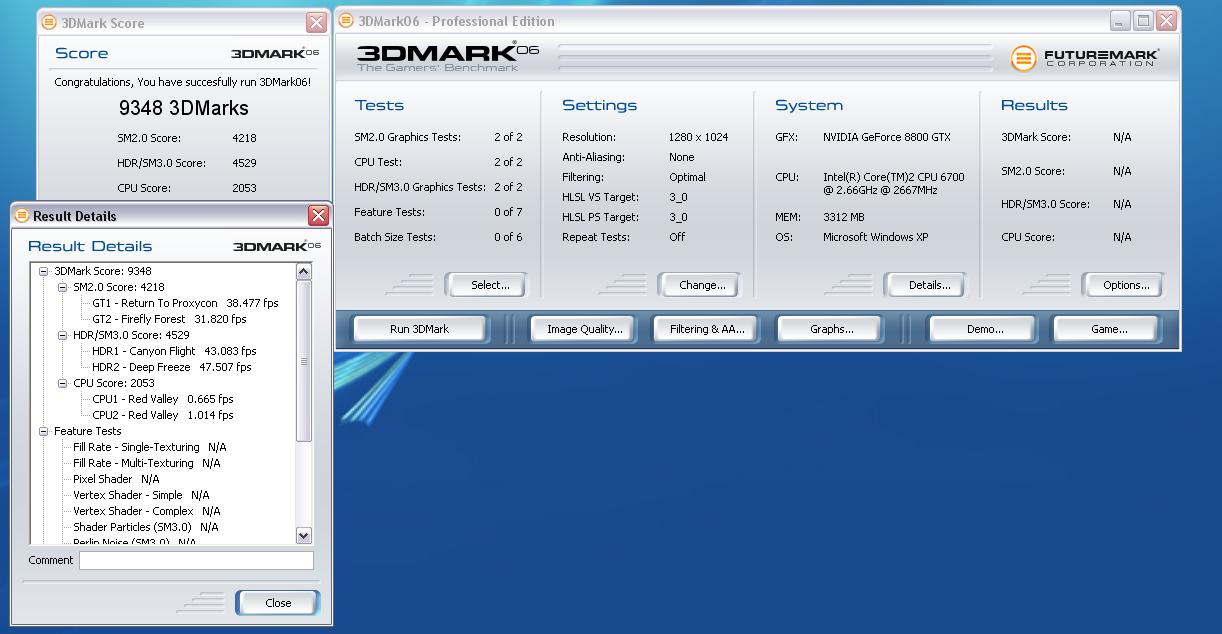This screenshot has height=634, width=1222.
Task: Click the Run 3DMark button
Action: (419, 329)
